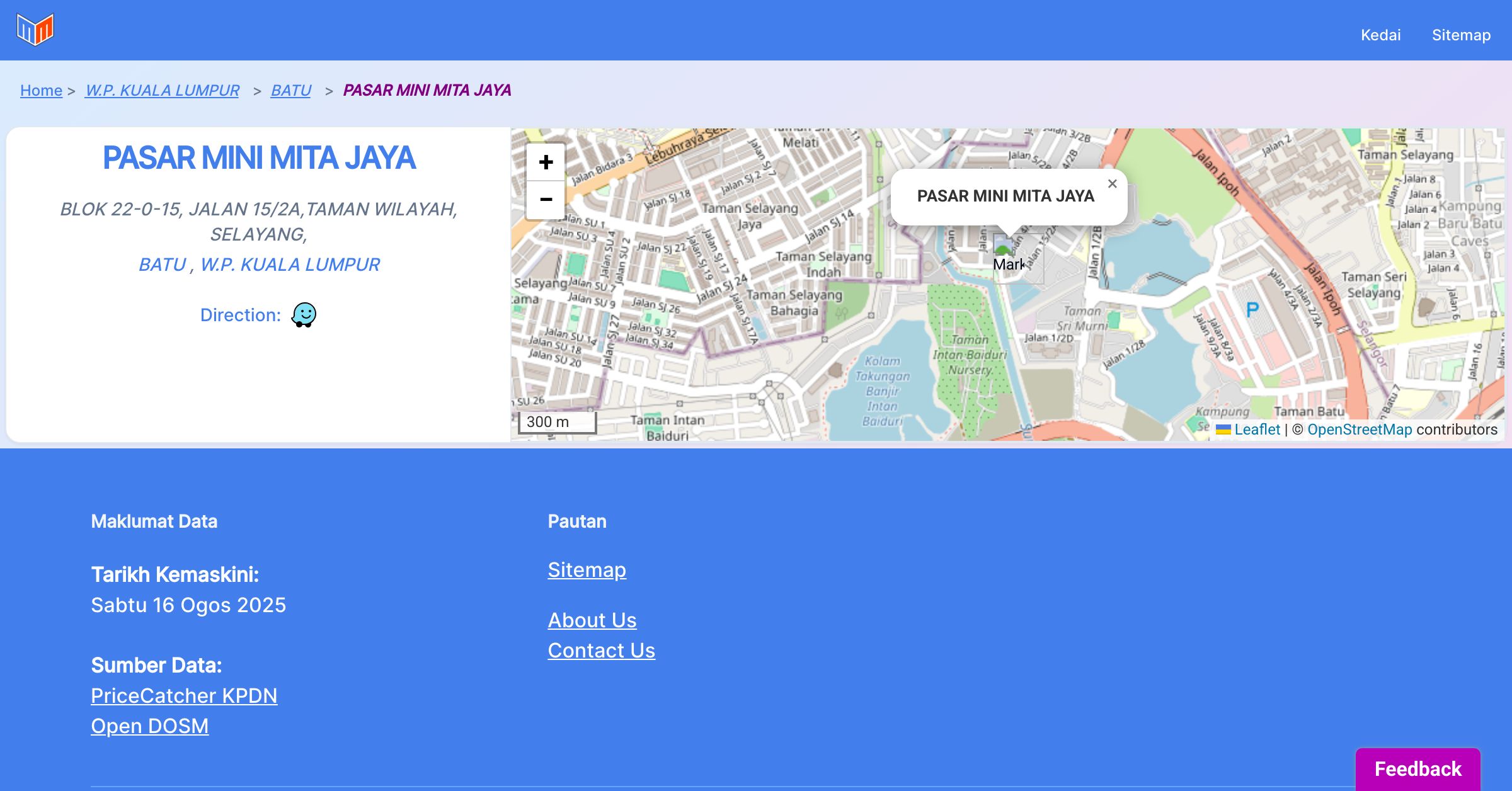Screen dimensions: 1512x791
Task: Open W.P. KUALA LUMPUR breadcrumb
Action: point(162,91)
